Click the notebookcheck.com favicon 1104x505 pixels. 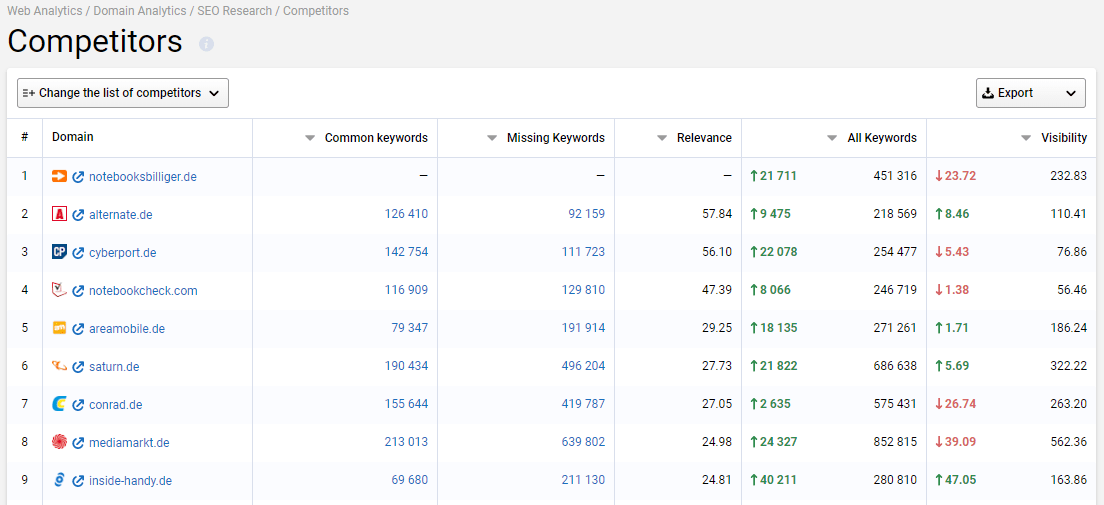point(60,289)
